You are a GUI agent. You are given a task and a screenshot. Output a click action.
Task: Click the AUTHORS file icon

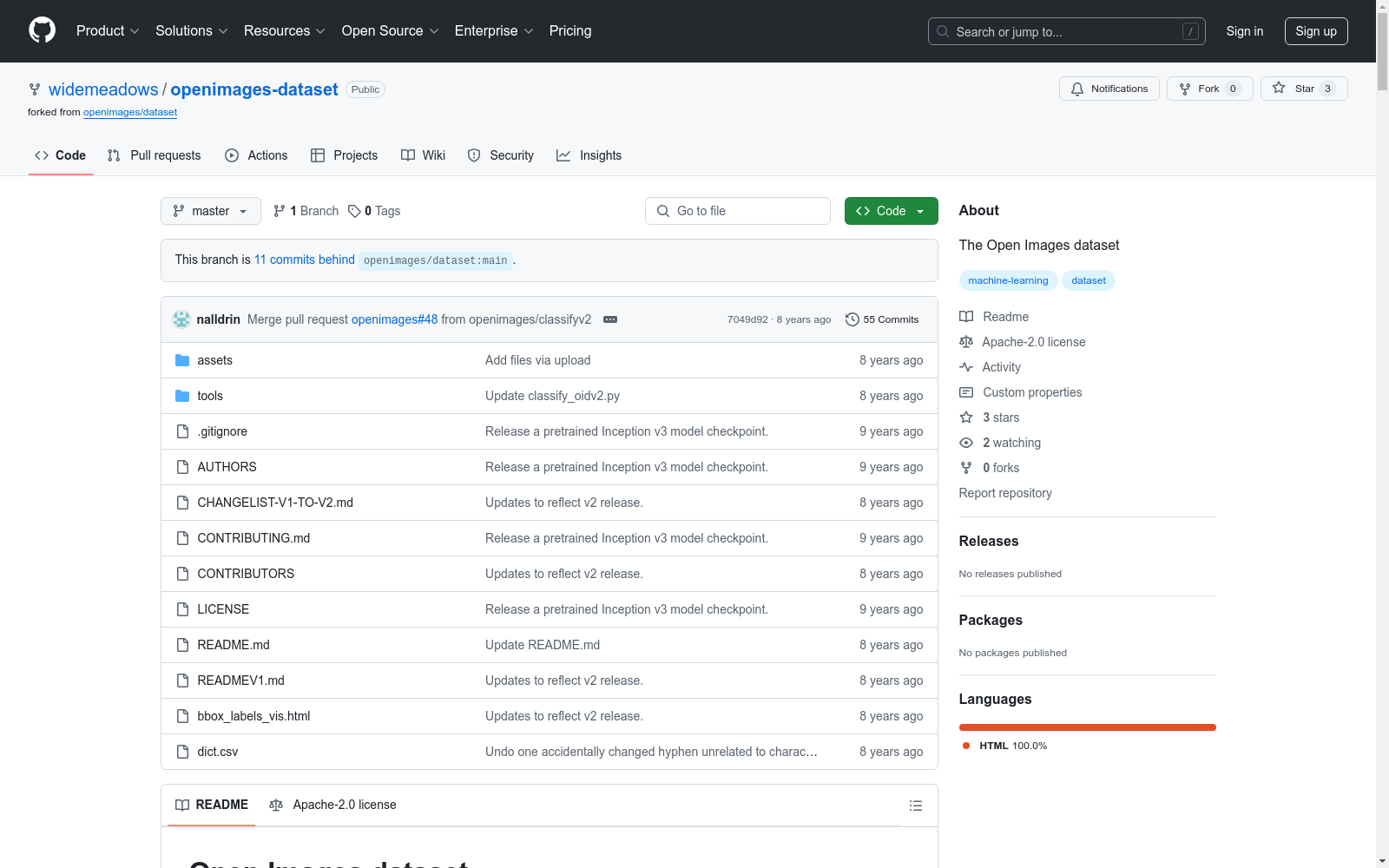click(x=182, y=467)
